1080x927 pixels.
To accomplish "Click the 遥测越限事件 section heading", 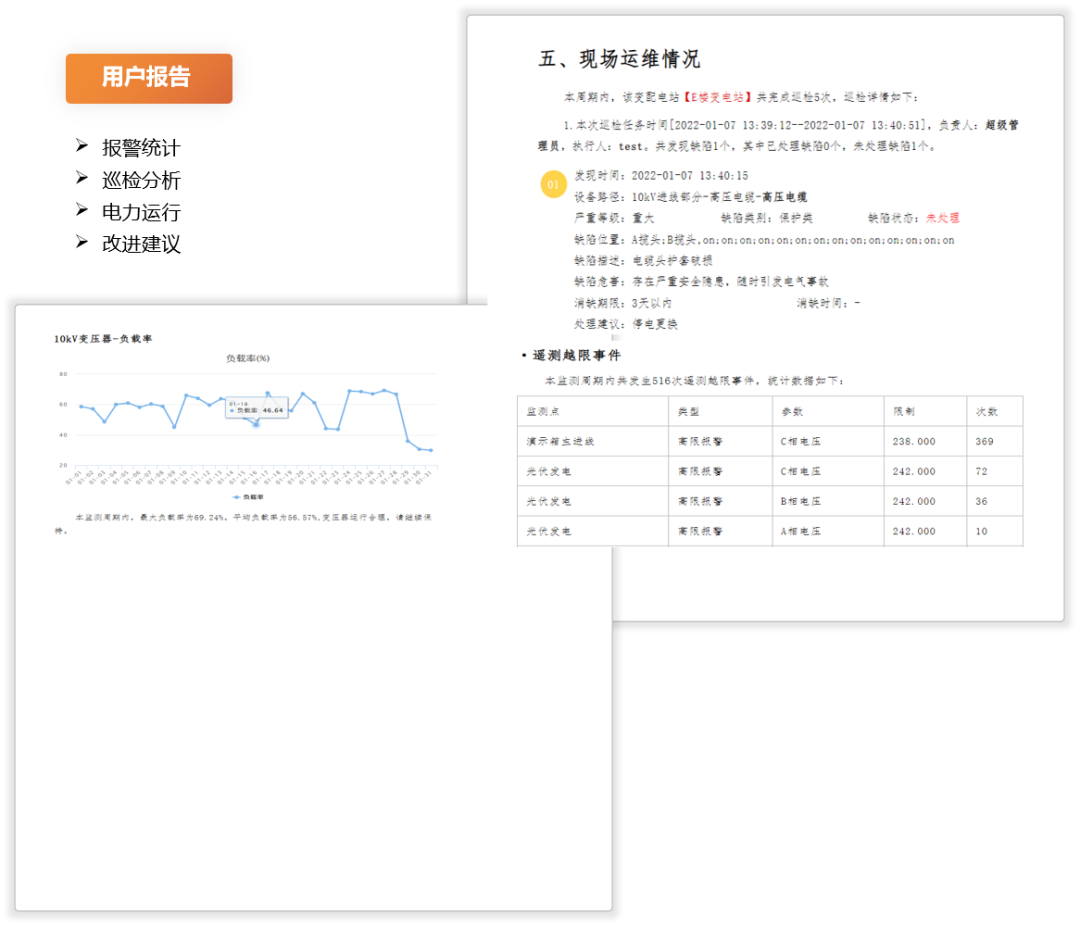I will click(576, 355).
